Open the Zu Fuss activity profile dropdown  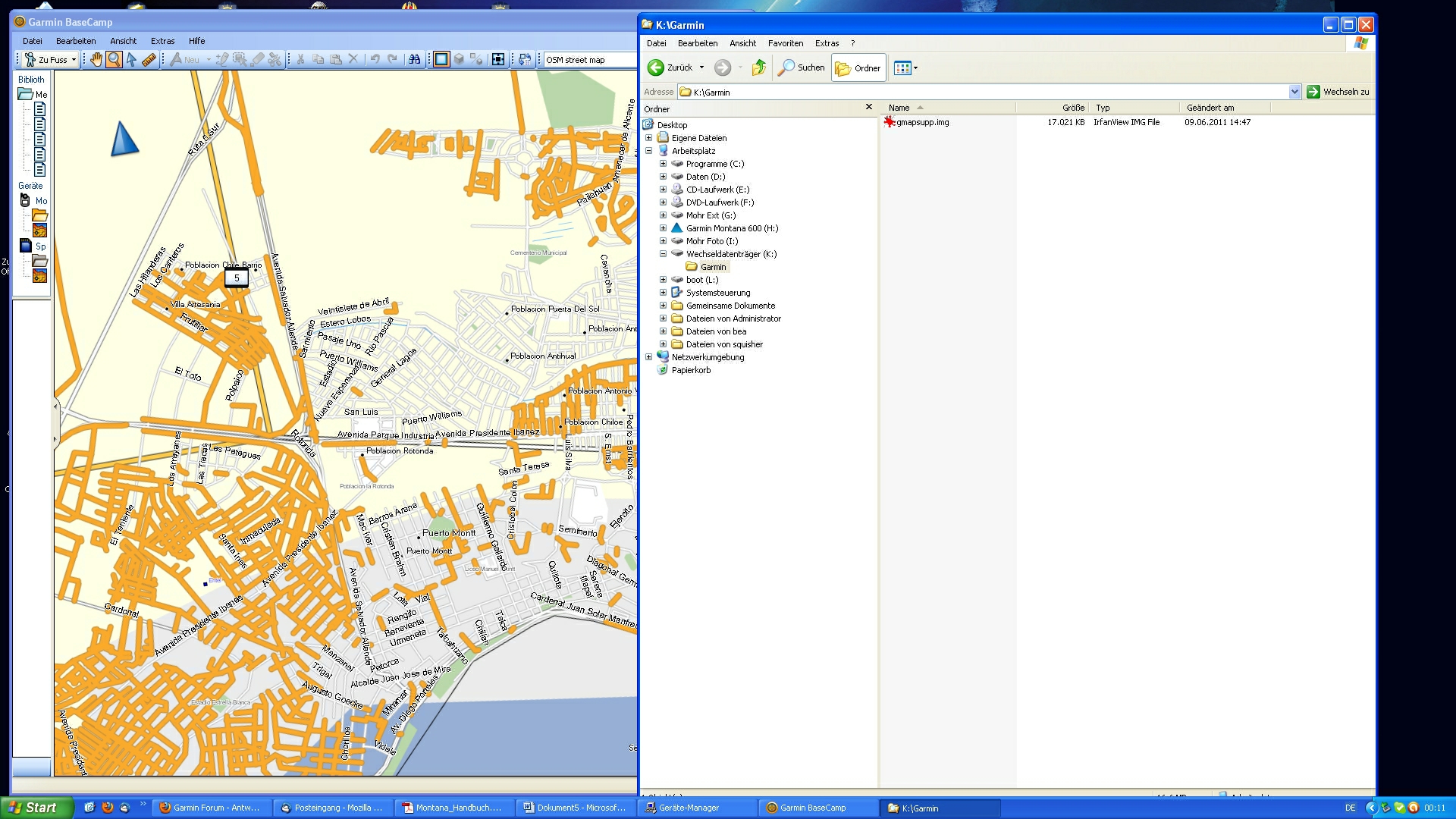coord(51,60)
